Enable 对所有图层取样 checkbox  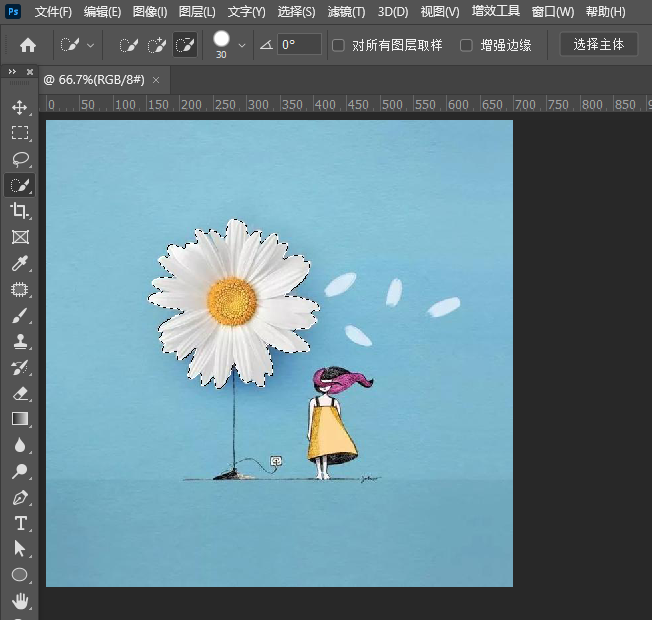tap(338, 45)
